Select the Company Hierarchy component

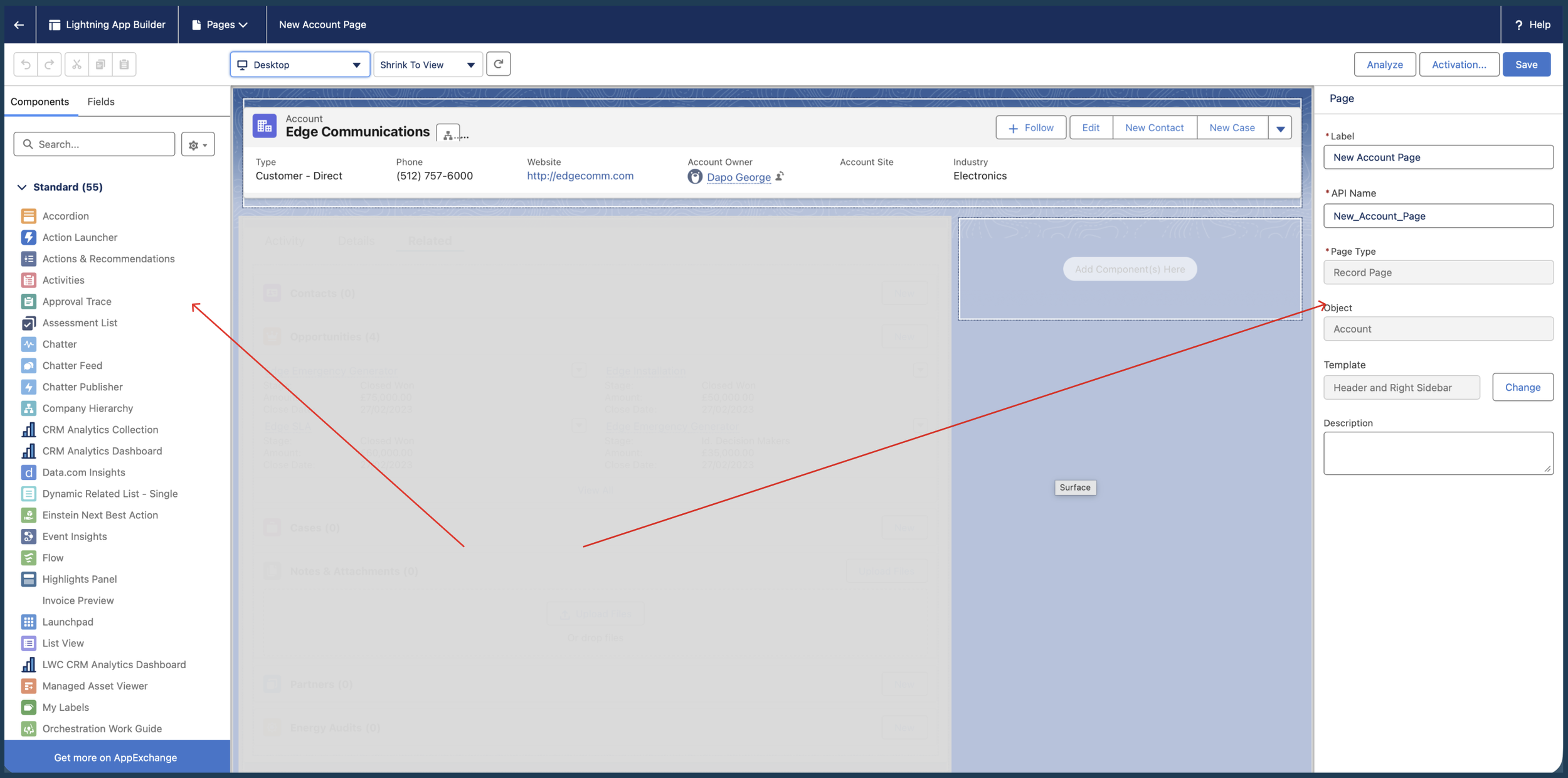88,408
